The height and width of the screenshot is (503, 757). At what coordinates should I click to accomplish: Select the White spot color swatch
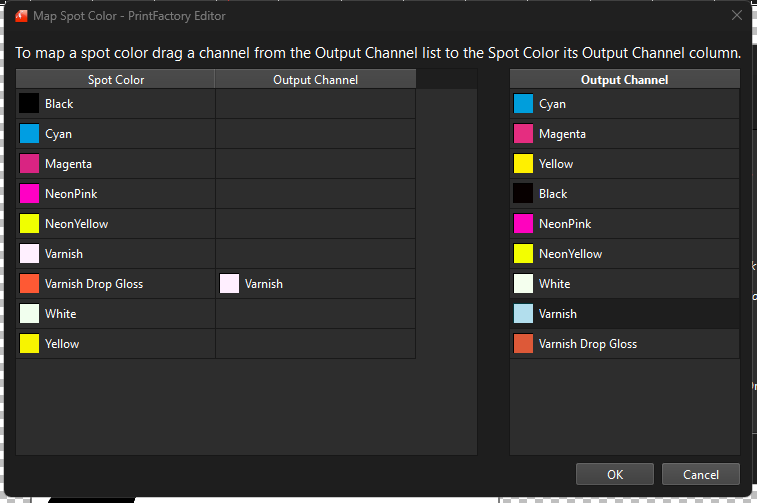pos(29,314)
